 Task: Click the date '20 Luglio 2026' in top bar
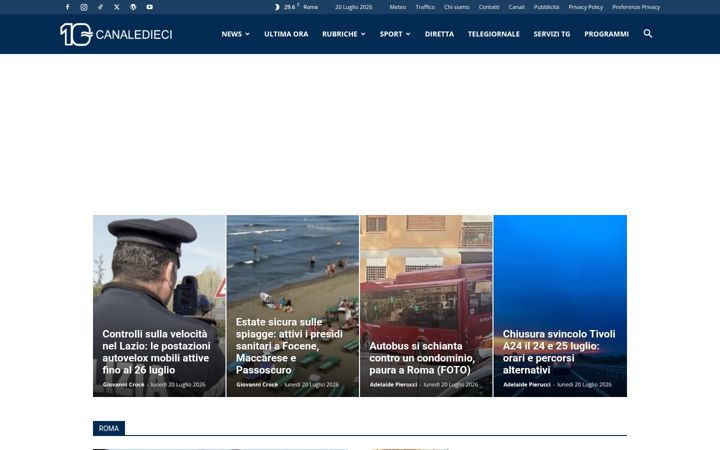(354, 7)
